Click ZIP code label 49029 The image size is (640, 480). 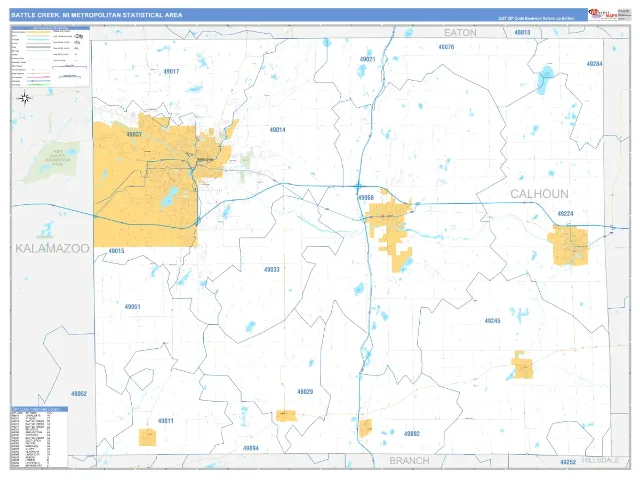point(305,391)
